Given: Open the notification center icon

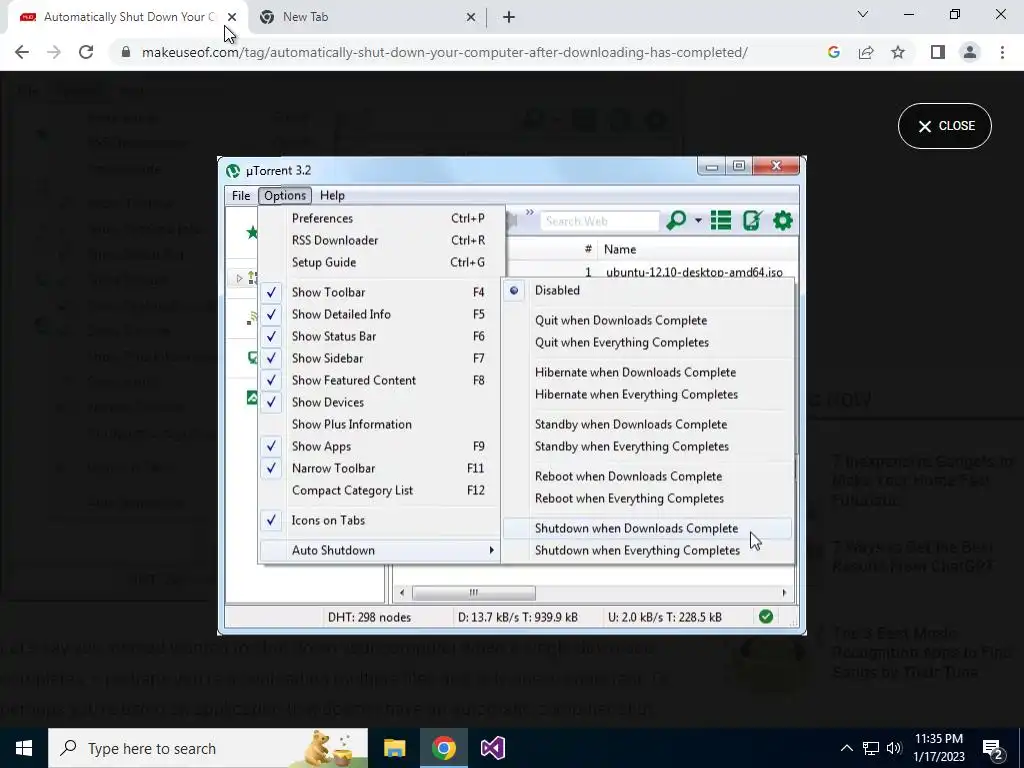Looking at the screenshot, I should (x=993, y=748).
